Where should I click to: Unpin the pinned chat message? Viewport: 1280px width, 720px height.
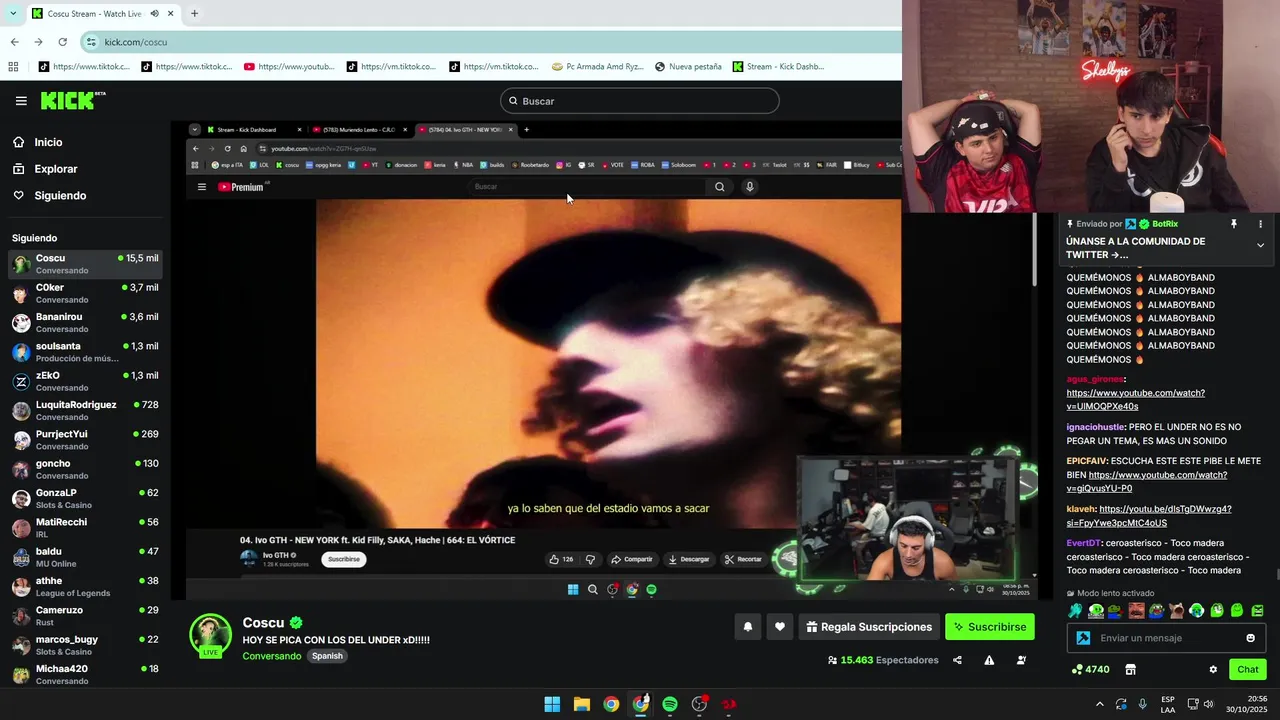(x=1234, y=224)
